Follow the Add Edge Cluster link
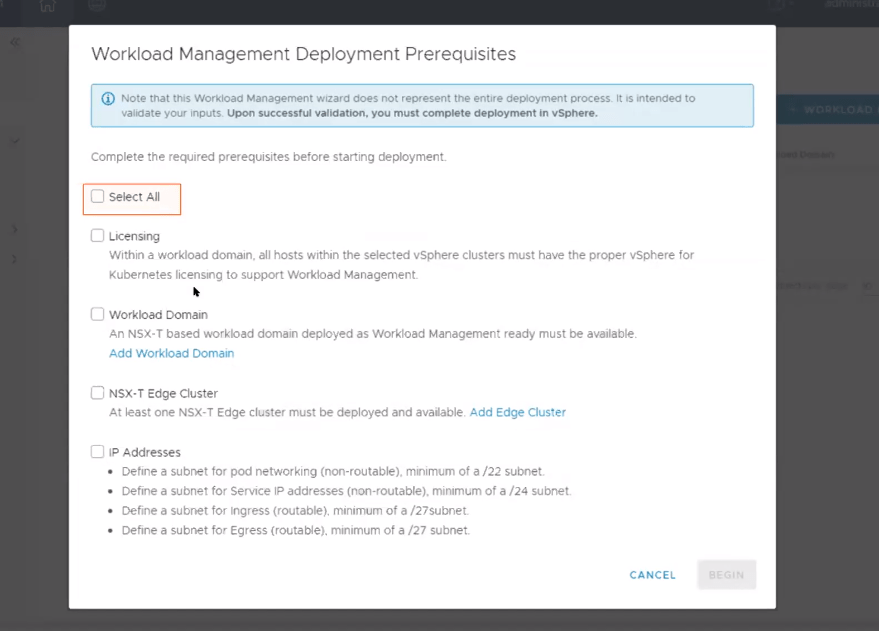Image resolution: width=879 pixels, height=631 pixels. click(x=517, y=412)
